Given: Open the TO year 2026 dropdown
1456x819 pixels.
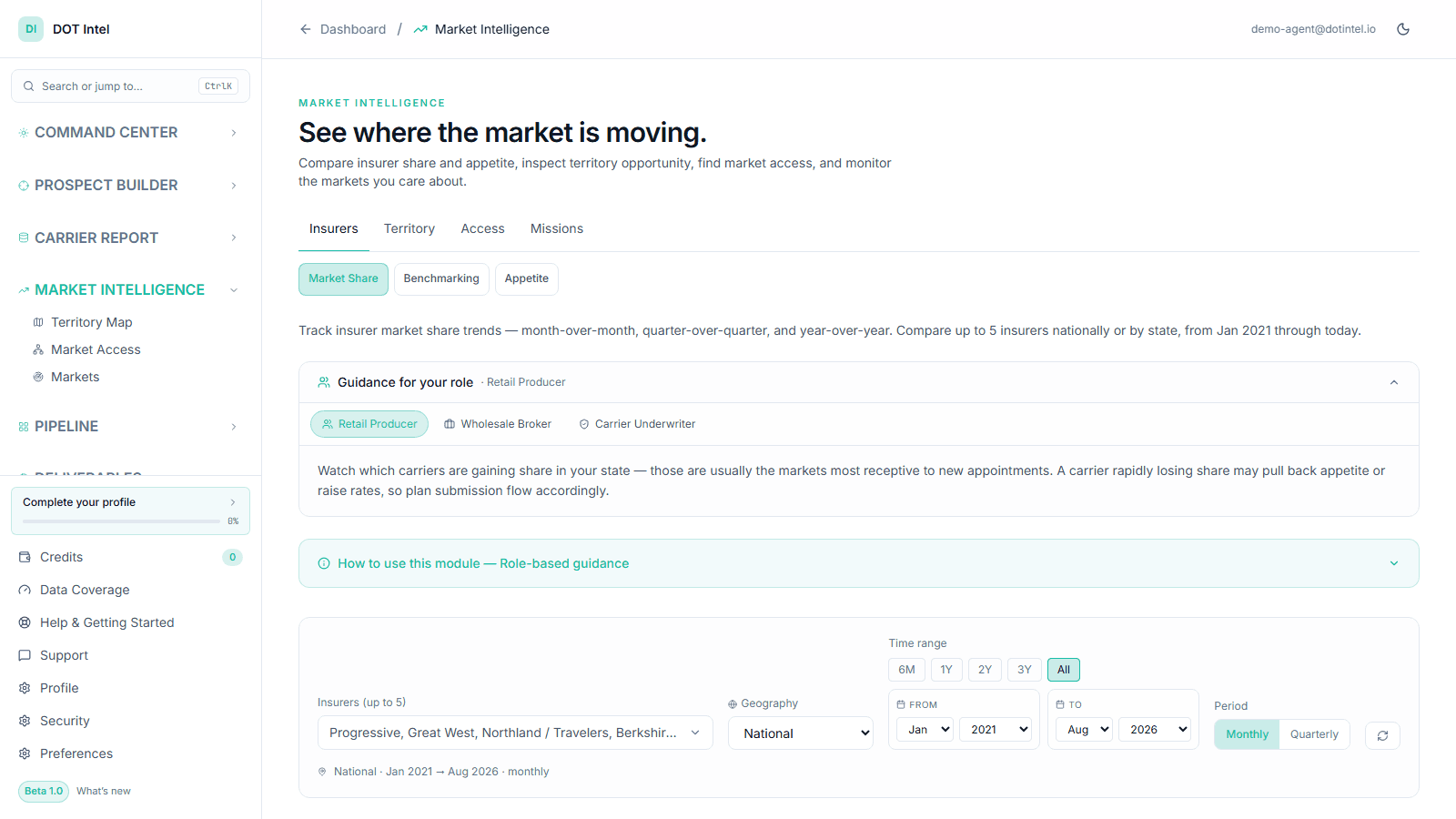Looking at the screenshot, I should pyautogui.click(x=1155, y=730).
